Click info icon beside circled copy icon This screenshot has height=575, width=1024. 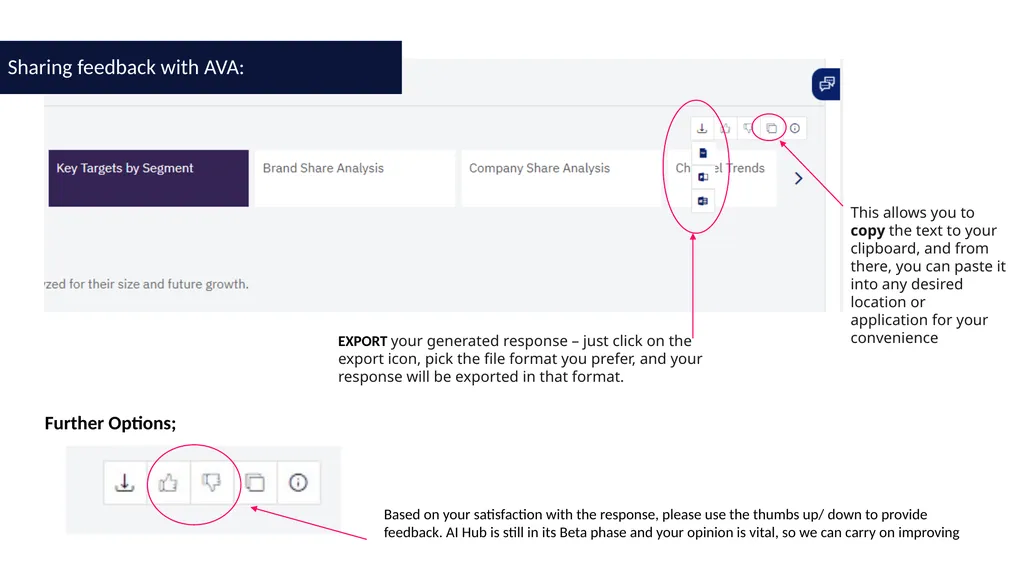[x=795, y=128]
